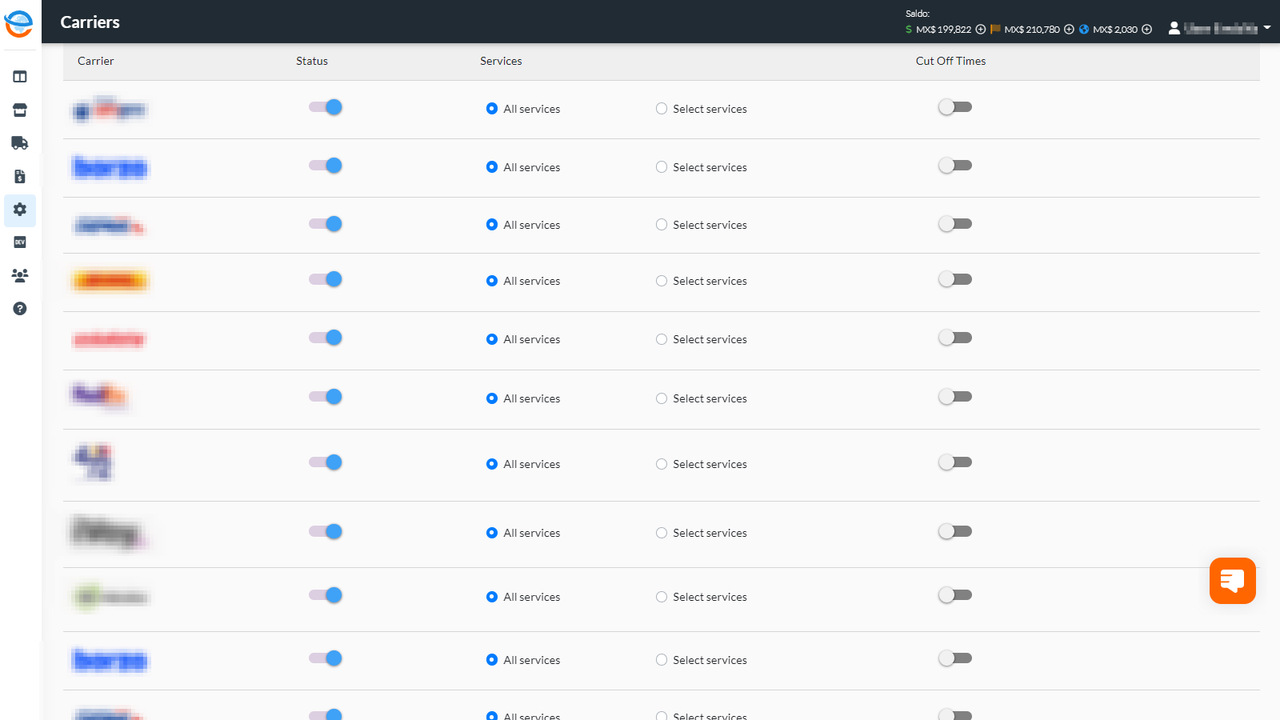Open the dashboard layout icon in sidebar
The image size is (1280, 720).
coord(19,77)
